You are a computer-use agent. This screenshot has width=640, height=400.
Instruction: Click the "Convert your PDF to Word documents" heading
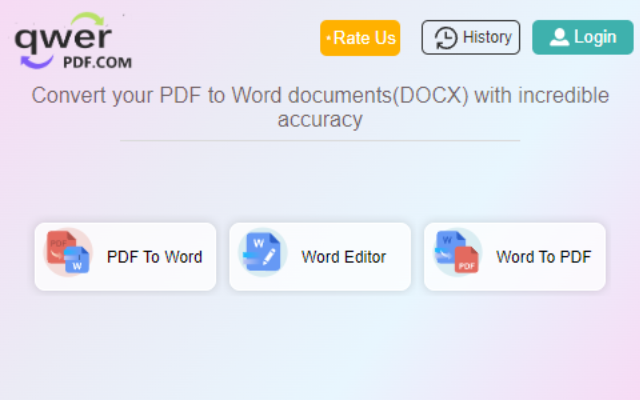tap(320, 107)
